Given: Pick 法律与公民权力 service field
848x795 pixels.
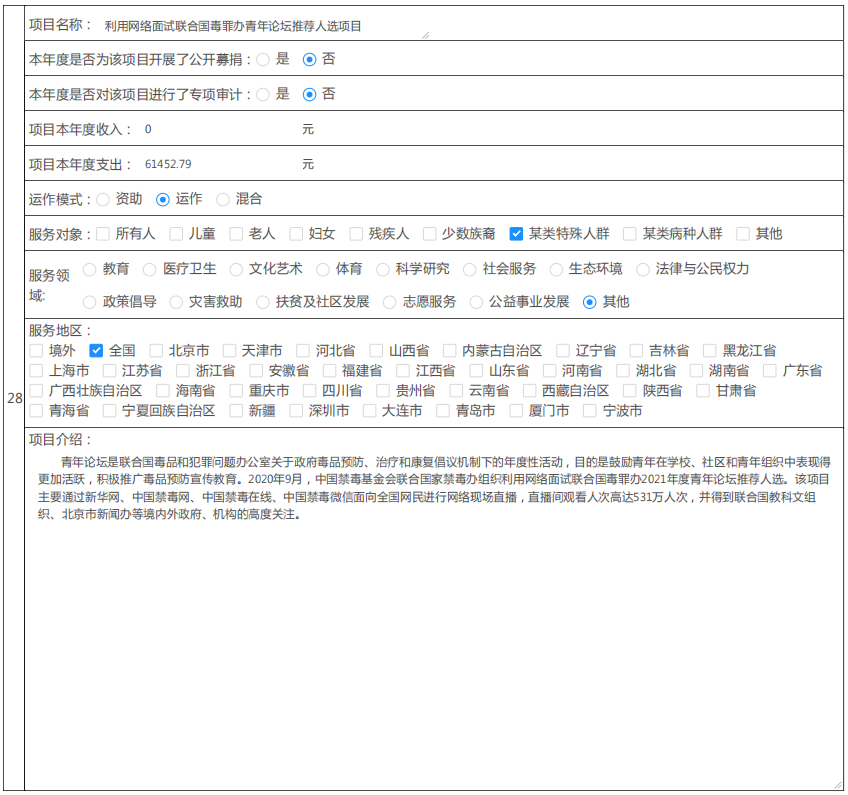Looking at the screenshot, I should click(x=643, y=269).
